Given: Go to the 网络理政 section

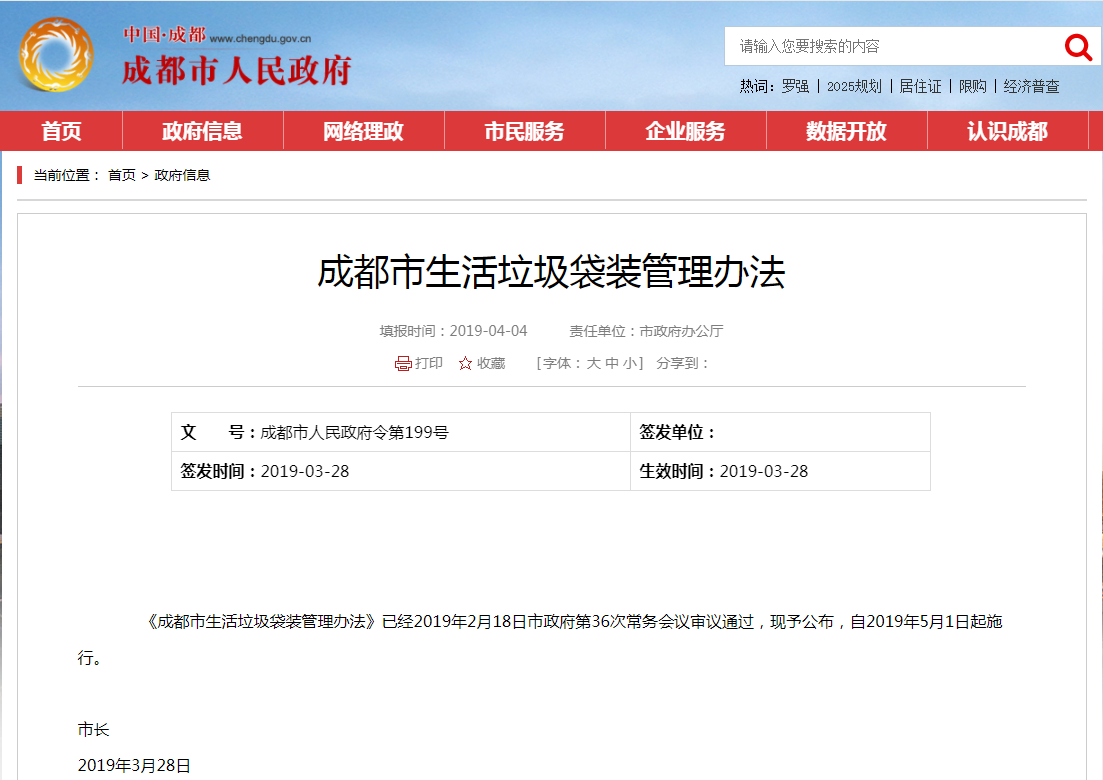Looking at the screenshot, I should tap(363, 131).
